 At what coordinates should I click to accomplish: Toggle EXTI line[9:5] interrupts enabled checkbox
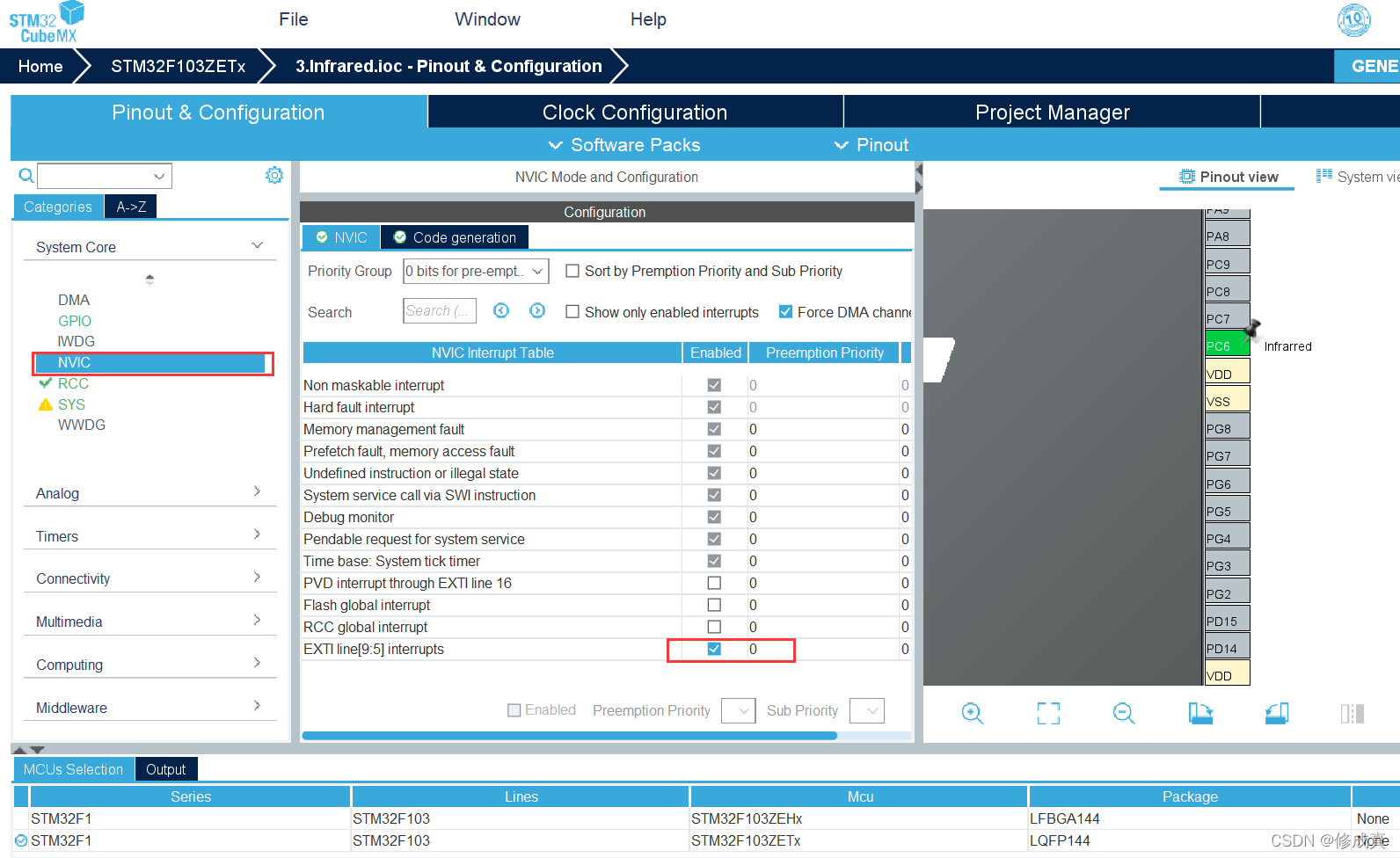714,649
